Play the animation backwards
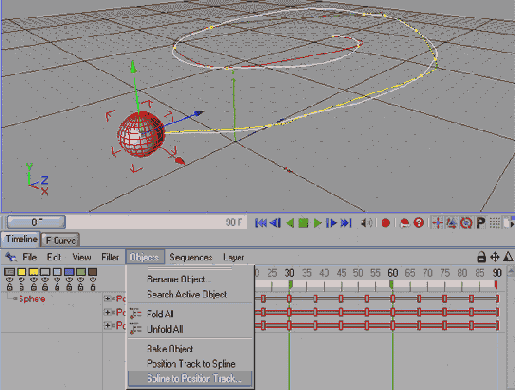Screen dimensions: 515x390 pyautogui.click(x=290, y=223)
